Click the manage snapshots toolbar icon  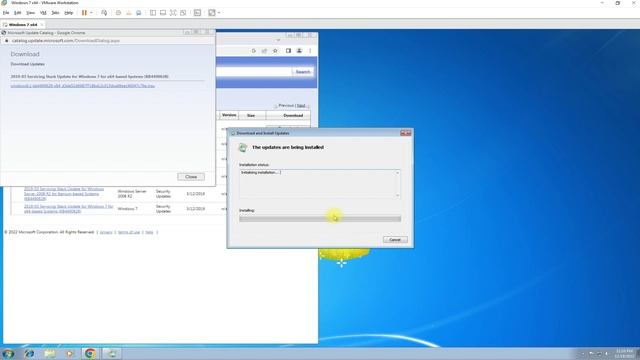click(139, 13)
